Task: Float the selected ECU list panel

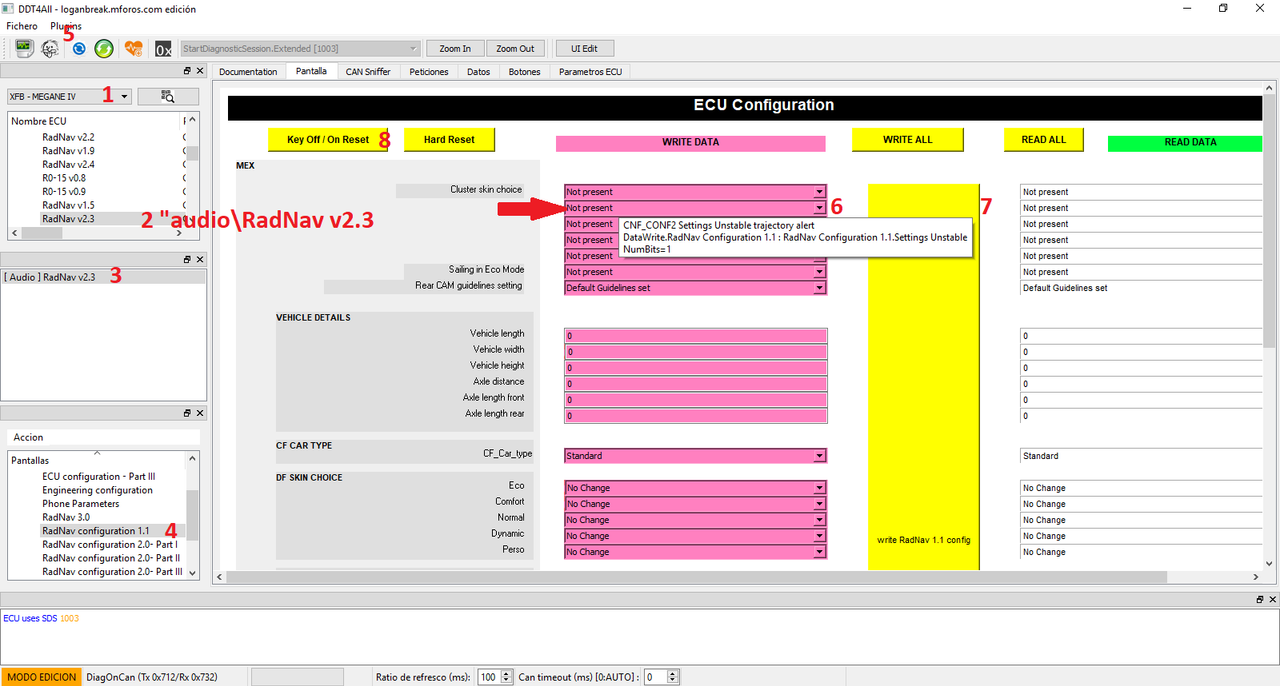Action: [187, 259]
